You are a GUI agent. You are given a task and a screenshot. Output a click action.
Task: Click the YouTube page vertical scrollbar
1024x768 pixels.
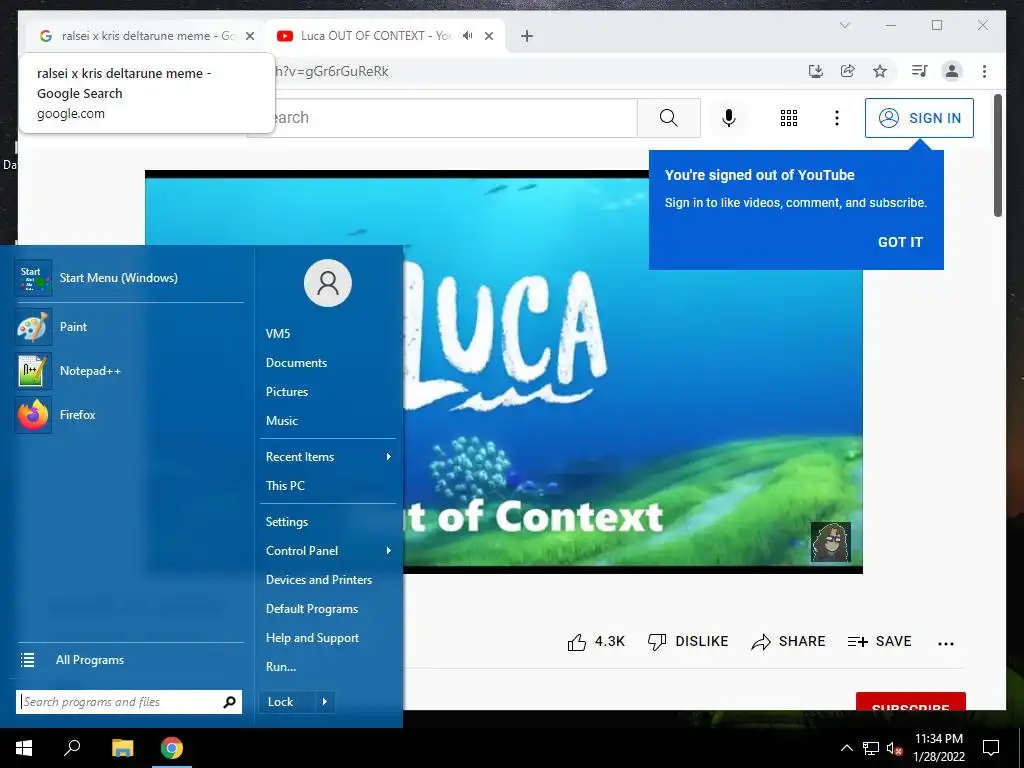pos(997,155)
